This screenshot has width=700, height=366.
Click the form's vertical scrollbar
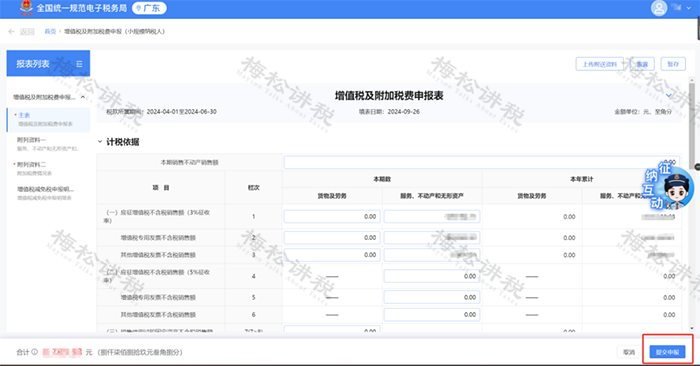click(692, 125)
